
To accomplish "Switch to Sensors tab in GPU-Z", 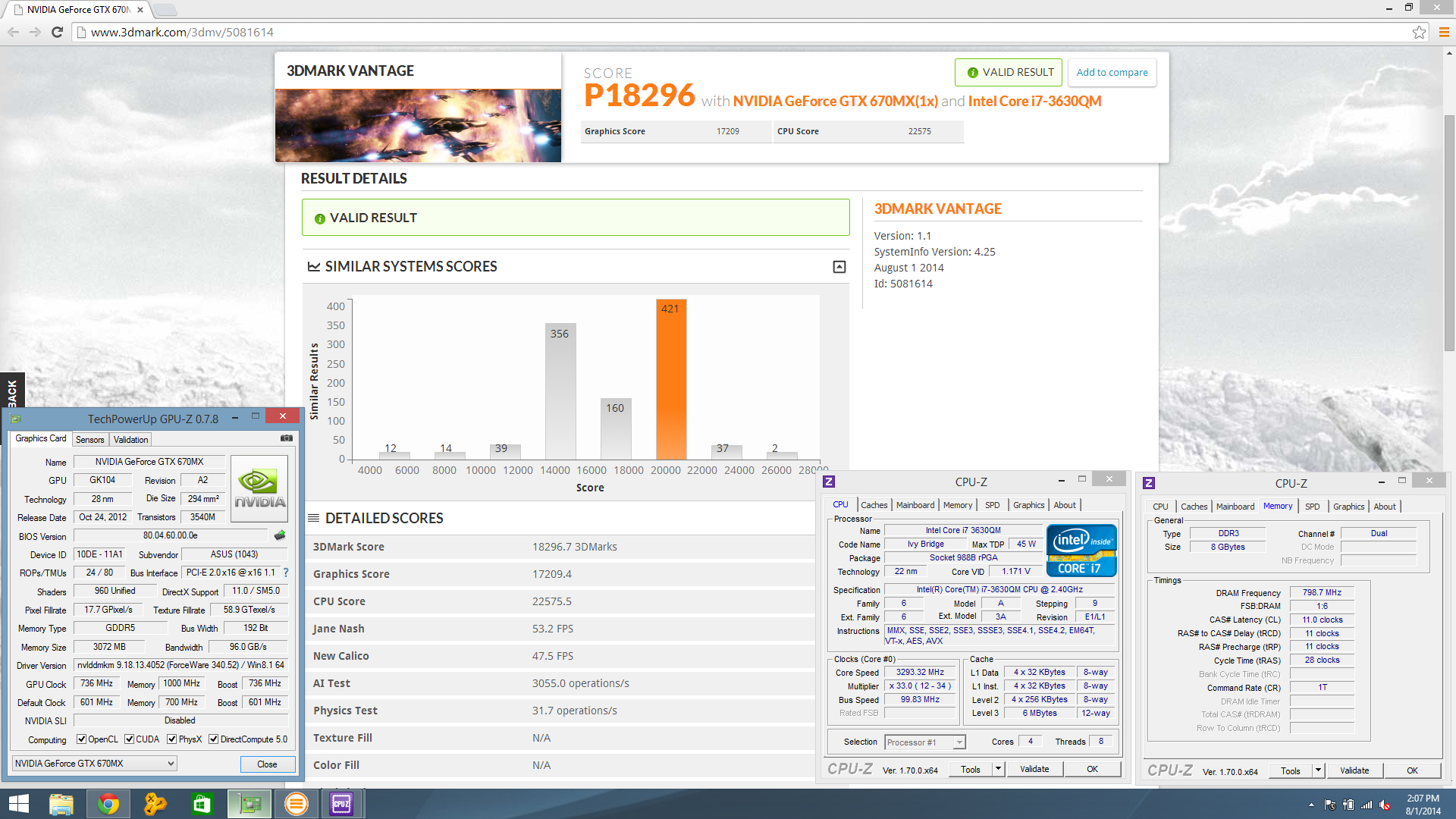I will (x=90, y=440).
